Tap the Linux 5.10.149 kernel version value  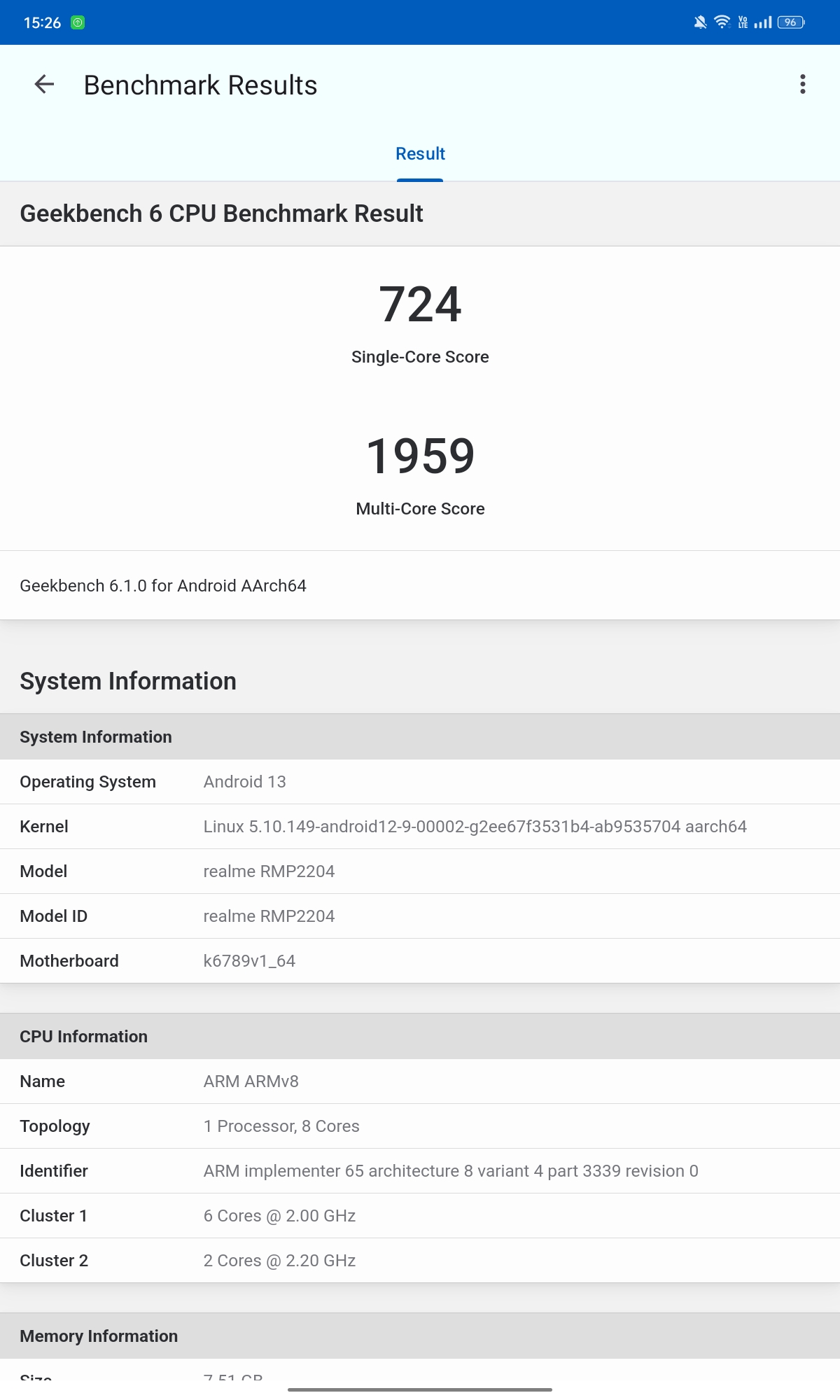point(475,827)
